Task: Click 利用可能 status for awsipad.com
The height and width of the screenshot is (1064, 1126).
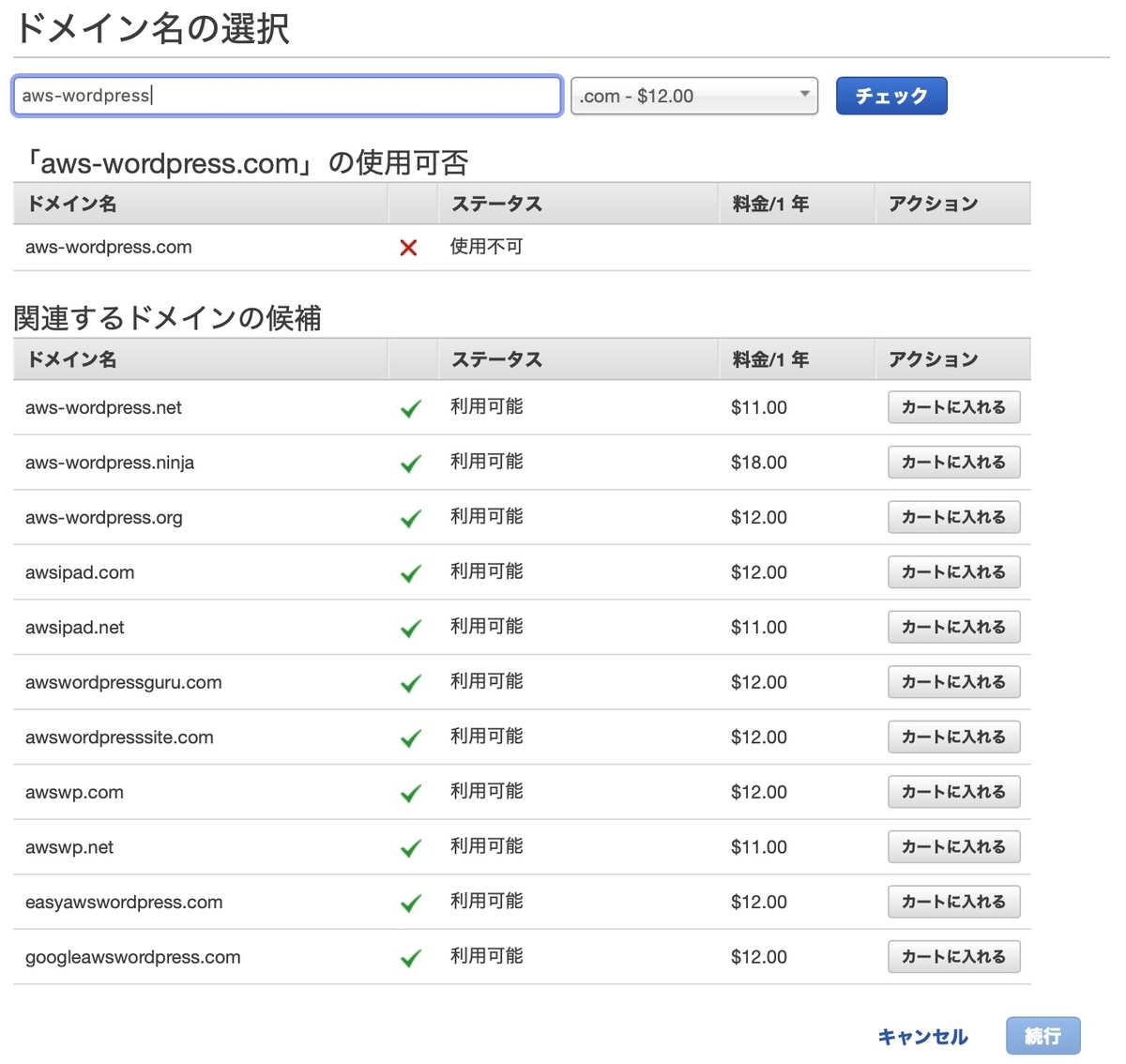Action: (x=486, y=571)
